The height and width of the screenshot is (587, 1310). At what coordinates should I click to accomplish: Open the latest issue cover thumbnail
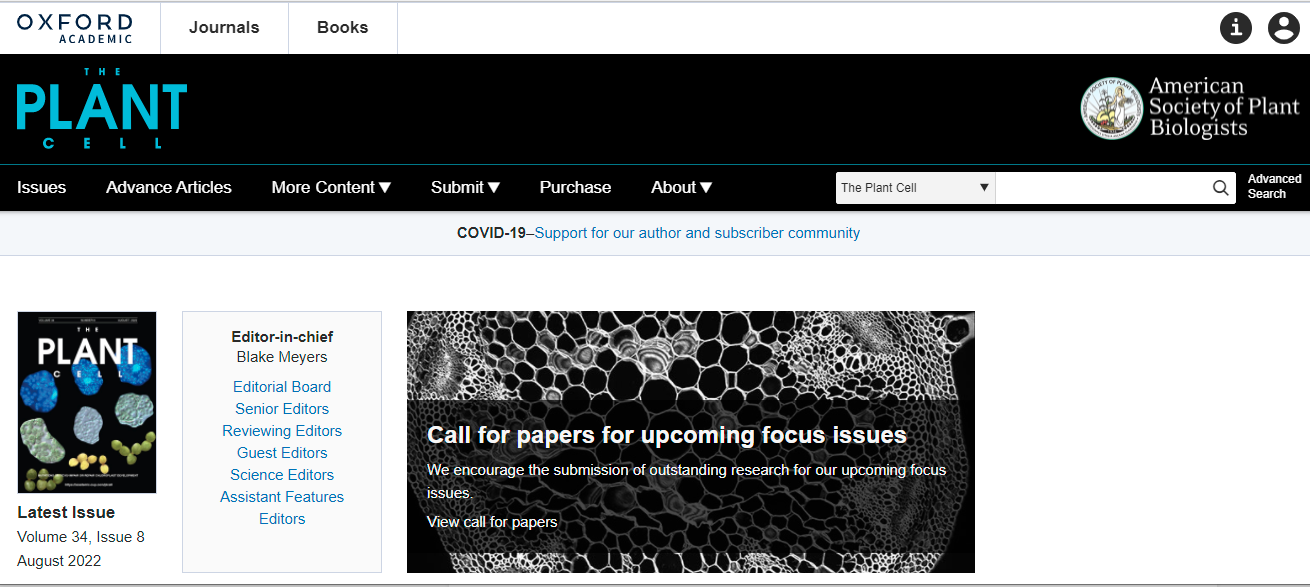pyautogui.click(x=87, y=402)
